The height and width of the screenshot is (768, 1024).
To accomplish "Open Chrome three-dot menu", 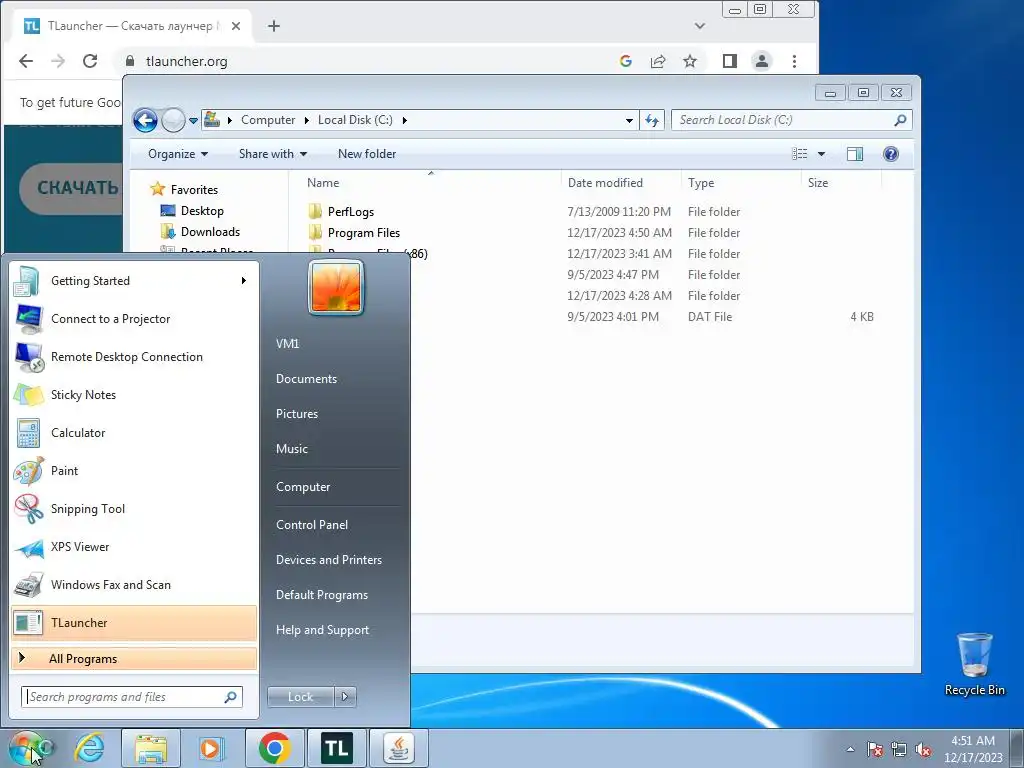I will click(x=794, y=61).
